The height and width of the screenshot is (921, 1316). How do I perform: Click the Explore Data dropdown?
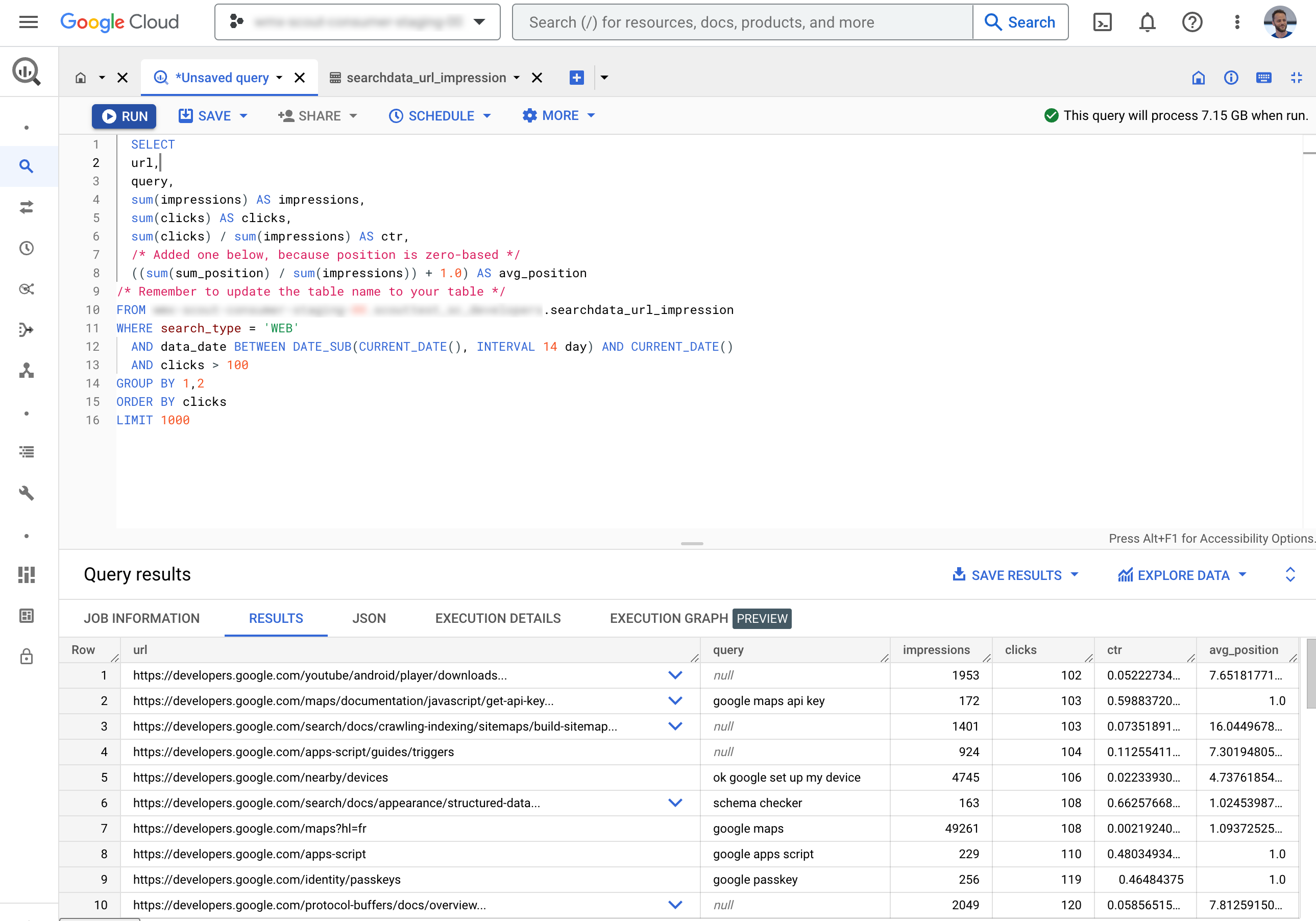coord(1183,574)
